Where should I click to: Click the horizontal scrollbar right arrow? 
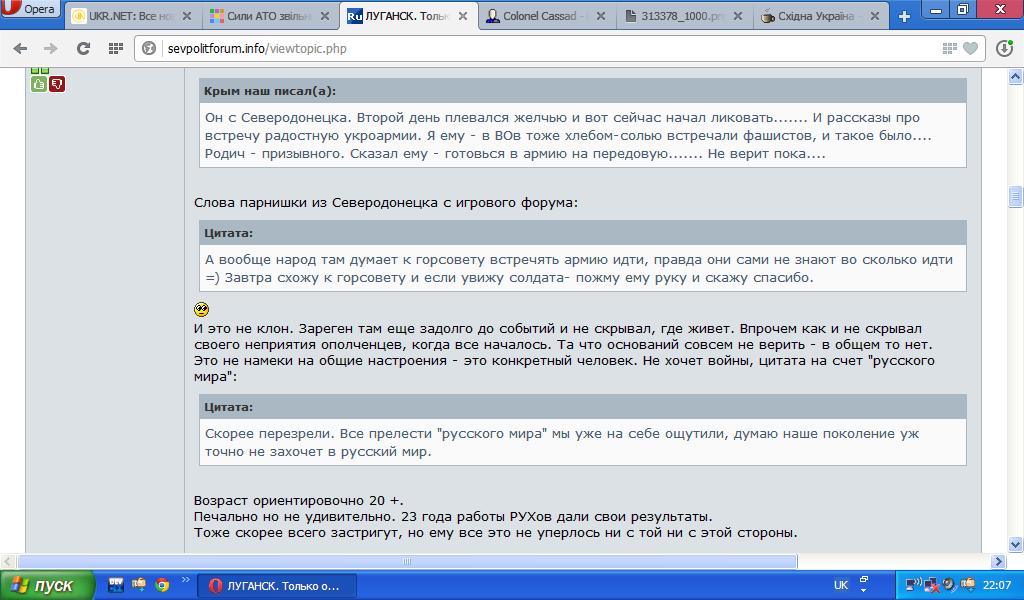[997, 562]
